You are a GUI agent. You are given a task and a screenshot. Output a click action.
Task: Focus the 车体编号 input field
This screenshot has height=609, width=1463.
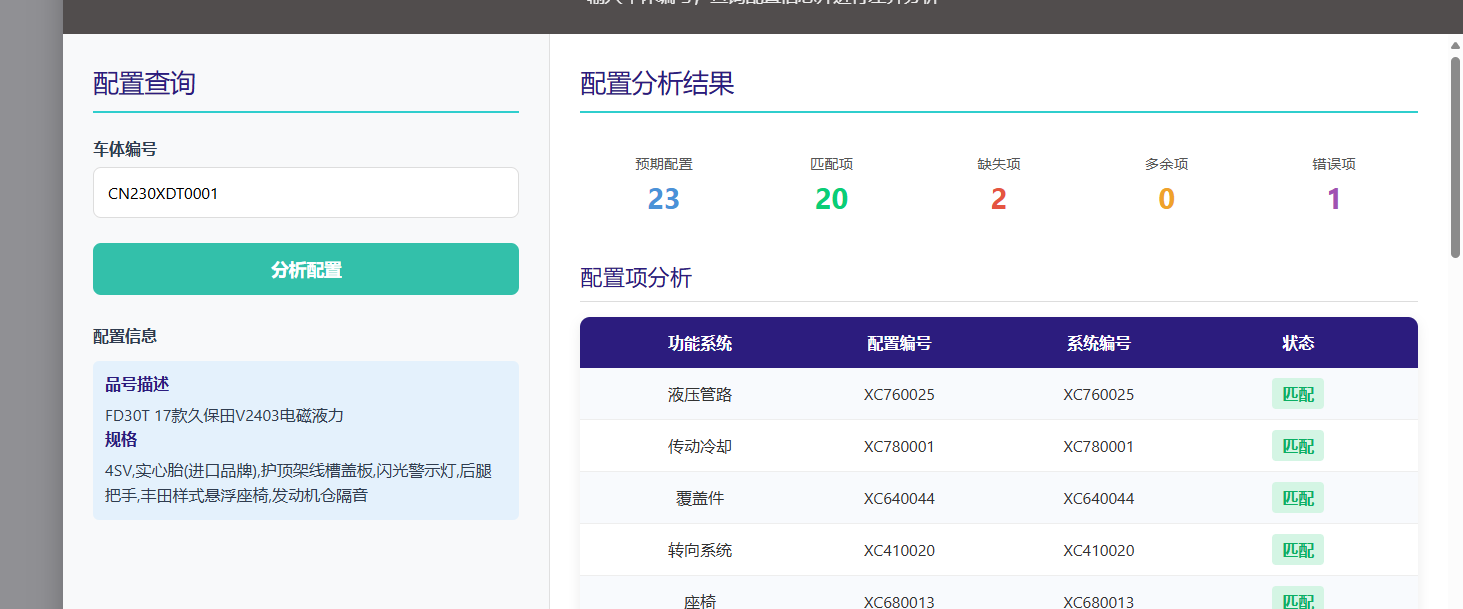(305, 193)
